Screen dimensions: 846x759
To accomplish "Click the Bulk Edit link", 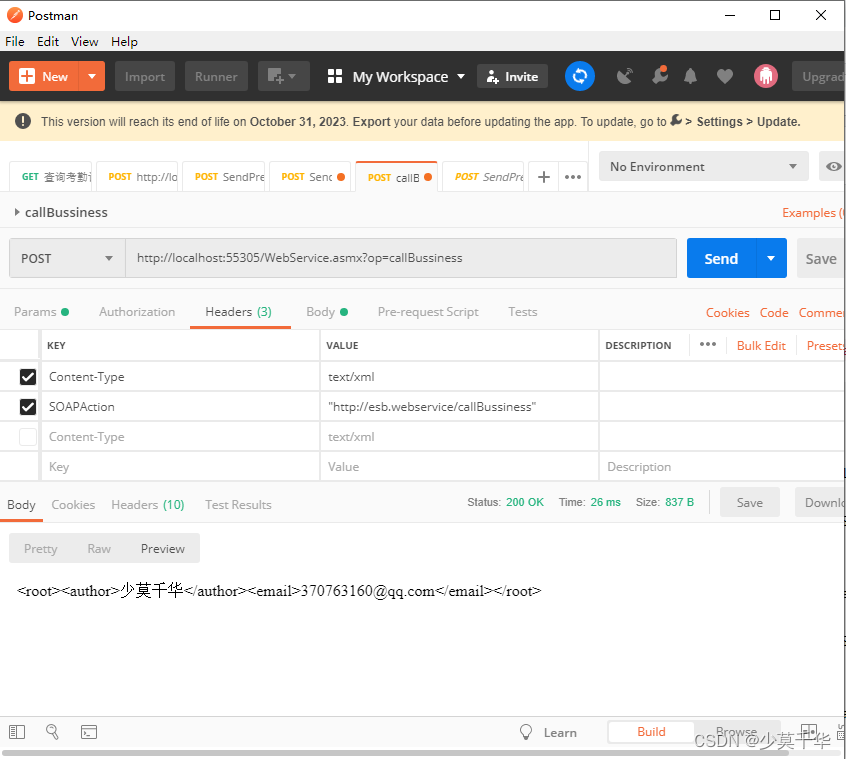I will (761, 346).
